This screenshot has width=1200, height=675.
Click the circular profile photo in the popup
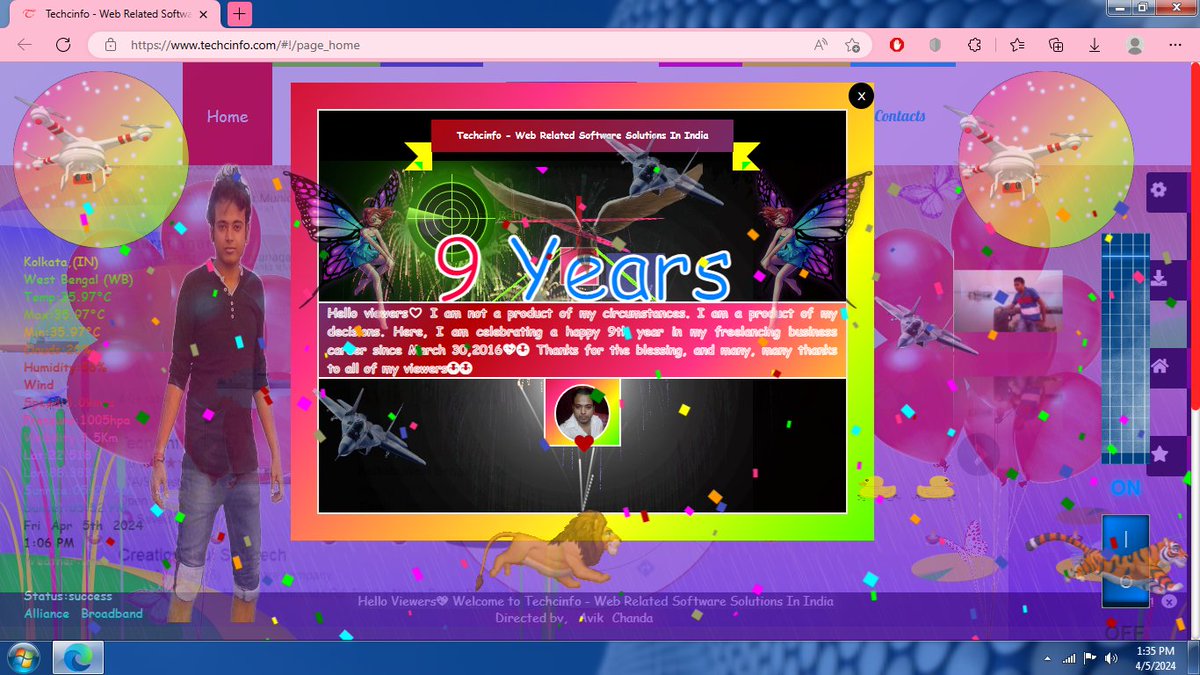click(582, 410)
